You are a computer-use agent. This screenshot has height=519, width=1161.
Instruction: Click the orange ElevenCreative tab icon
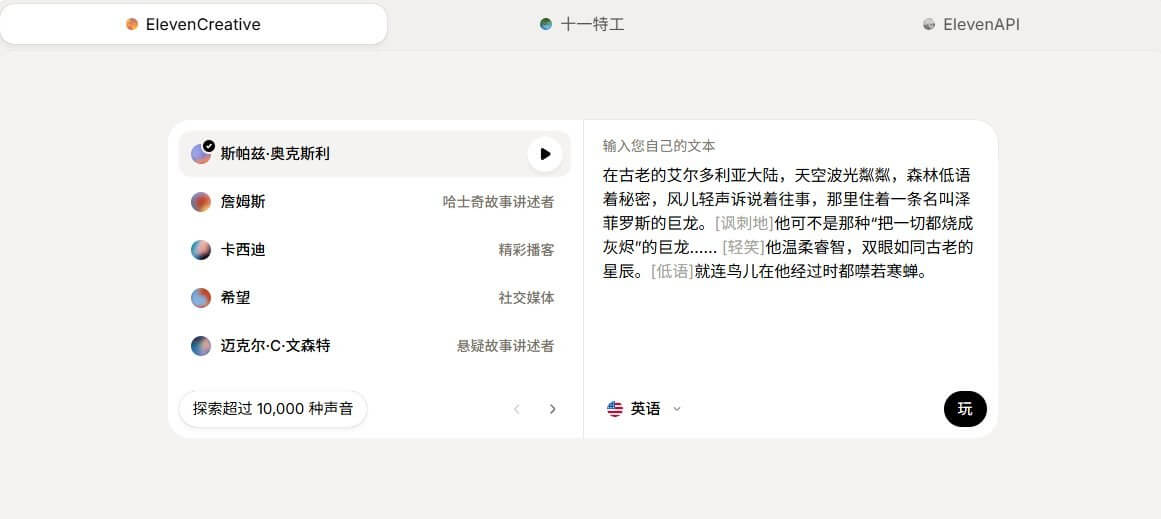(x=132, y=24)
